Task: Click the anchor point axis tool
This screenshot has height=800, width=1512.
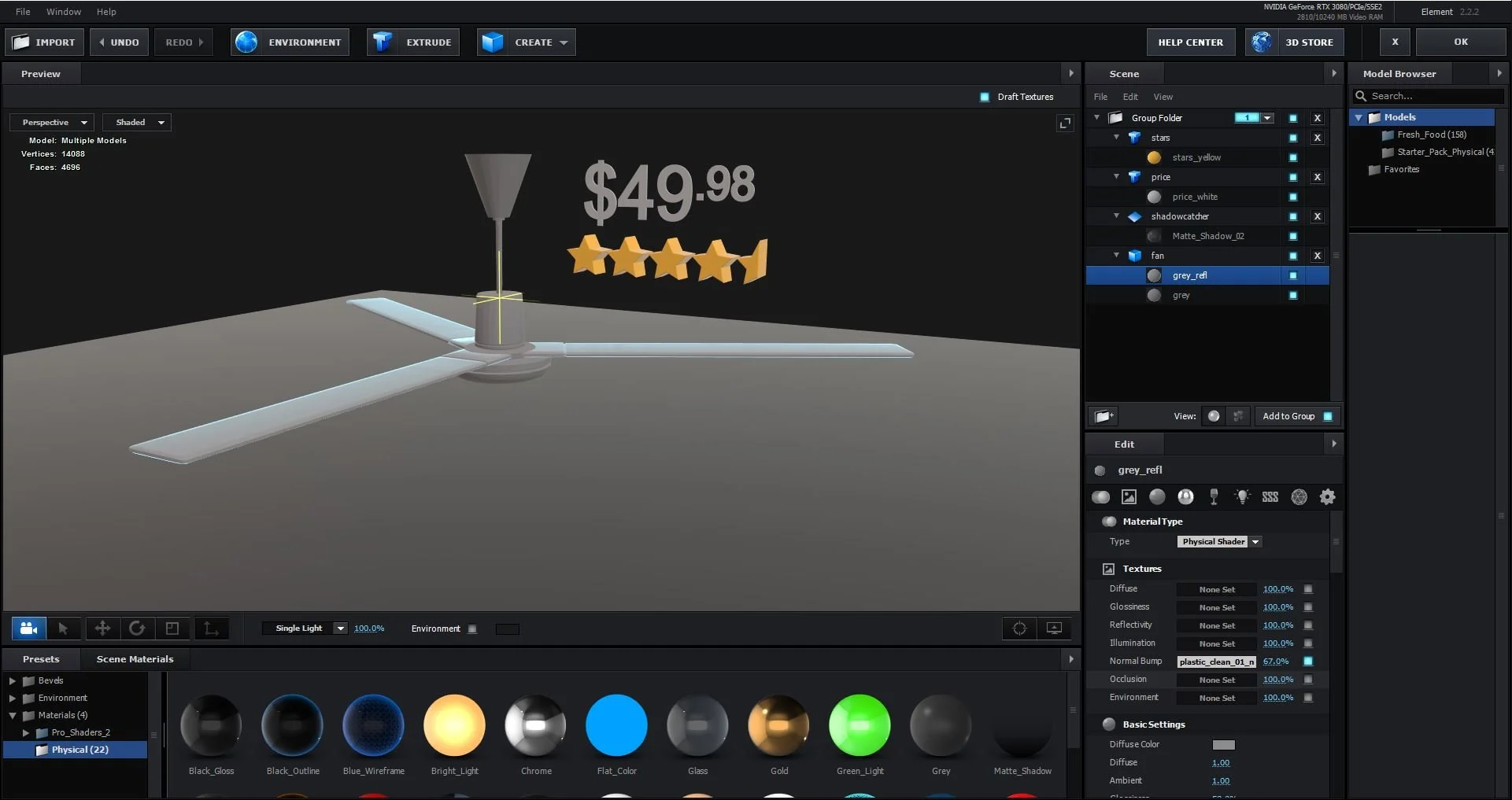Action: [211, 628]
